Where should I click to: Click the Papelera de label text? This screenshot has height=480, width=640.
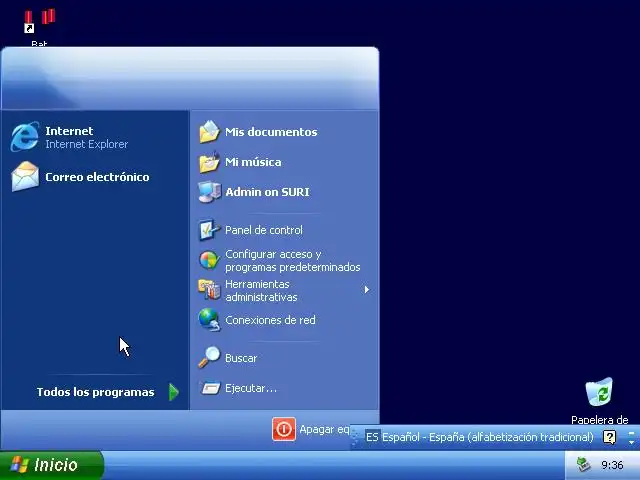click(x=599, y=420)
